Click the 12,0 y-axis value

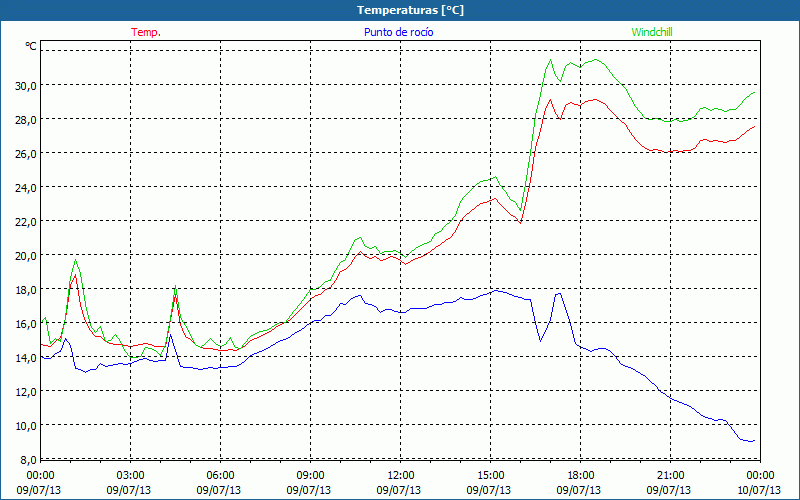coord(25,392)
